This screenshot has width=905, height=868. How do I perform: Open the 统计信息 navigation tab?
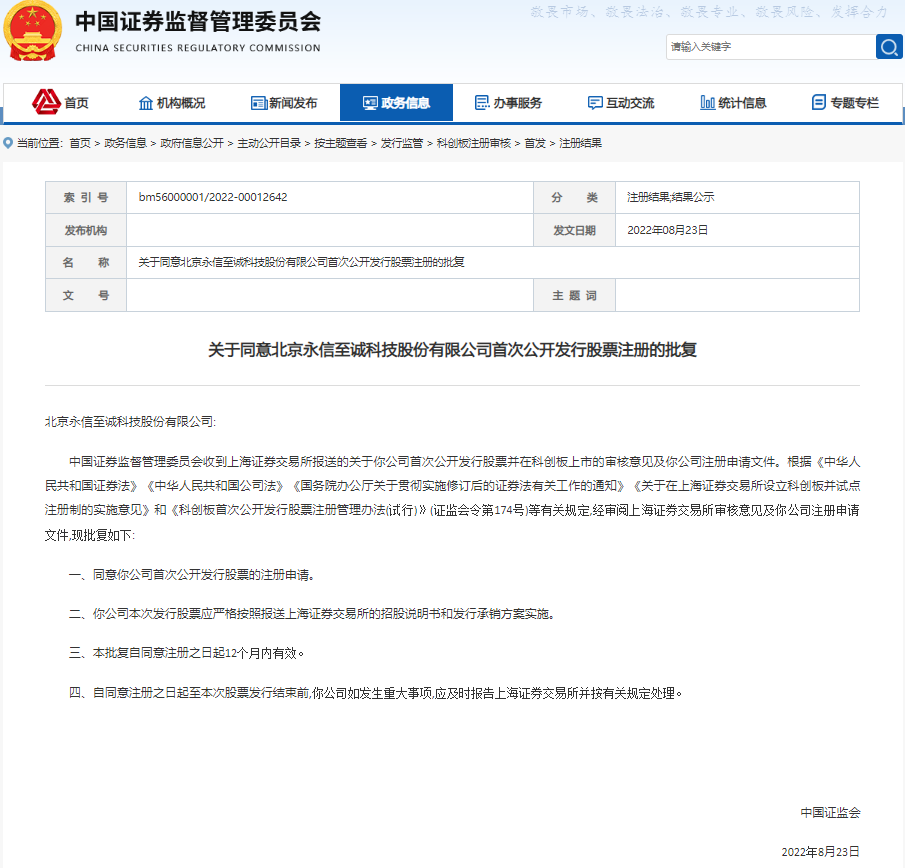(733, 103)
